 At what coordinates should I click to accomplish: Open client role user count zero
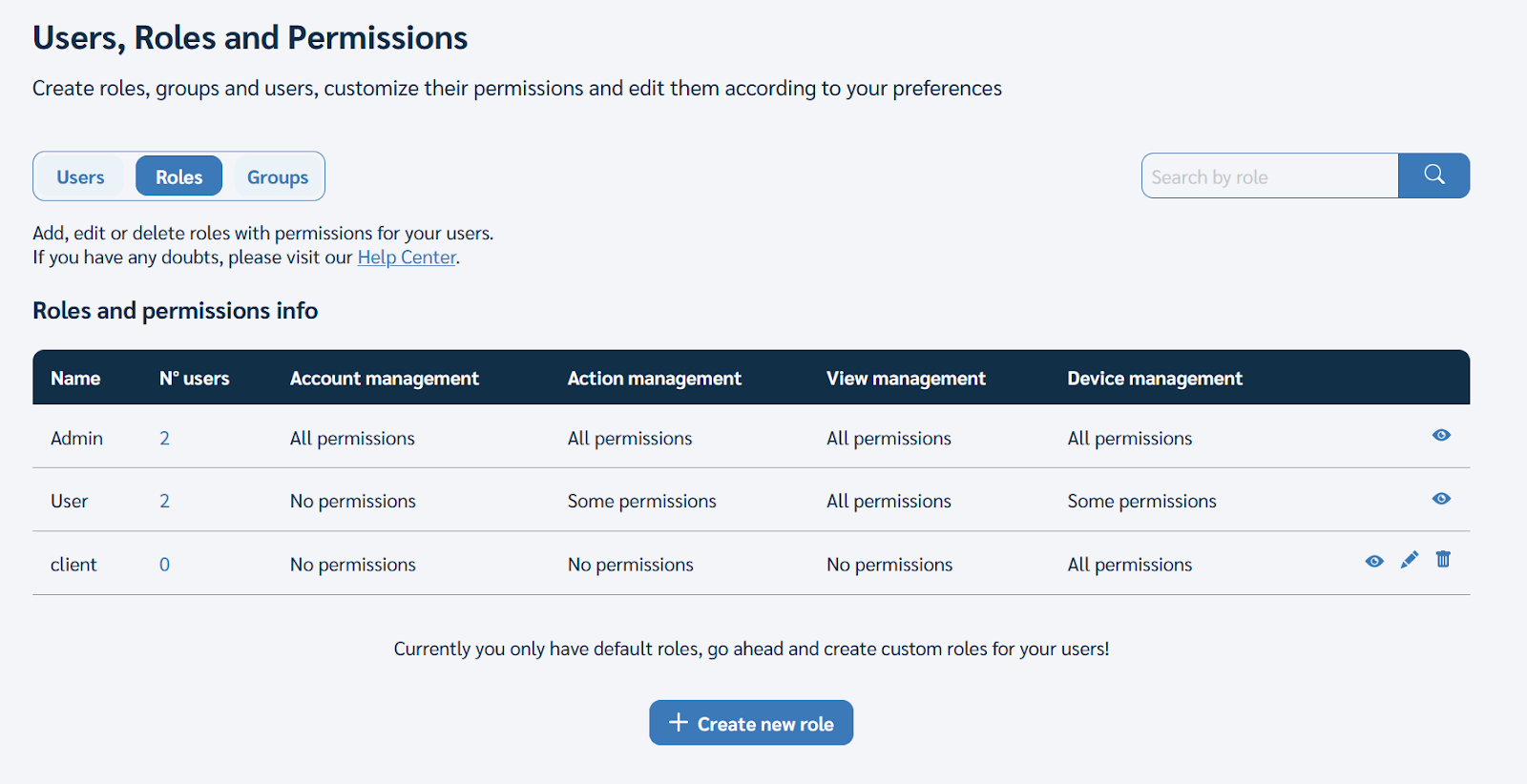coord(164,565)
